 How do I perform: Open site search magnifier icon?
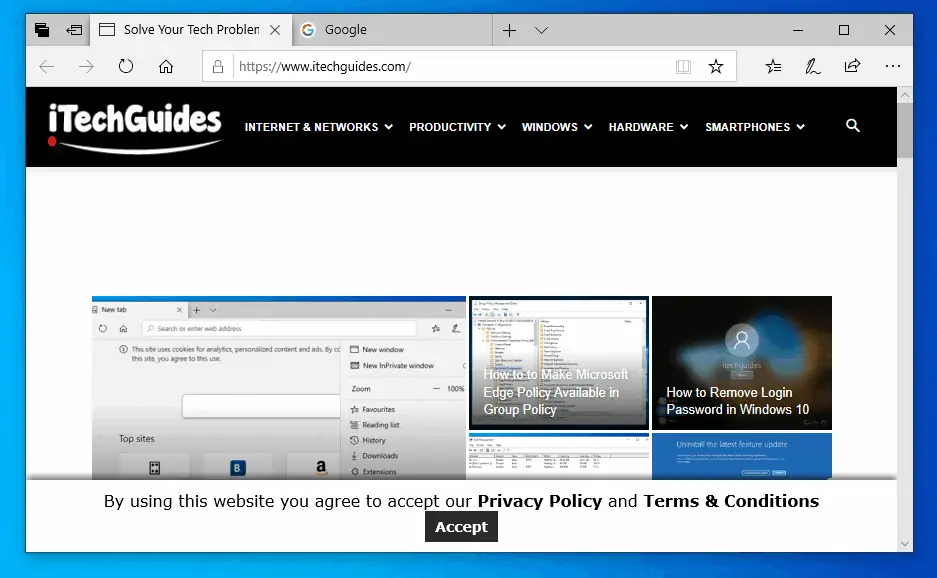coord(853,126)
